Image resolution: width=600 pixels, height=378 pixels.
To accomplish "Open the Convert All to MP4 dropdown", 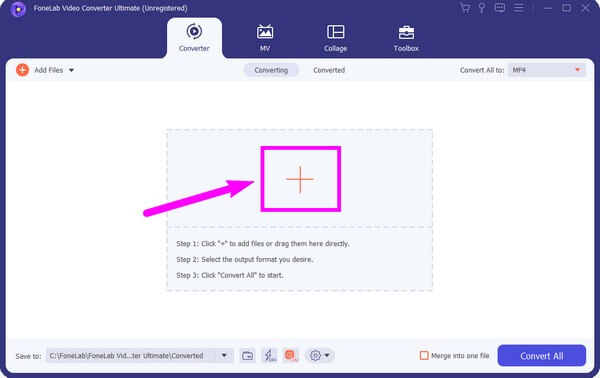I will point(547,70).
